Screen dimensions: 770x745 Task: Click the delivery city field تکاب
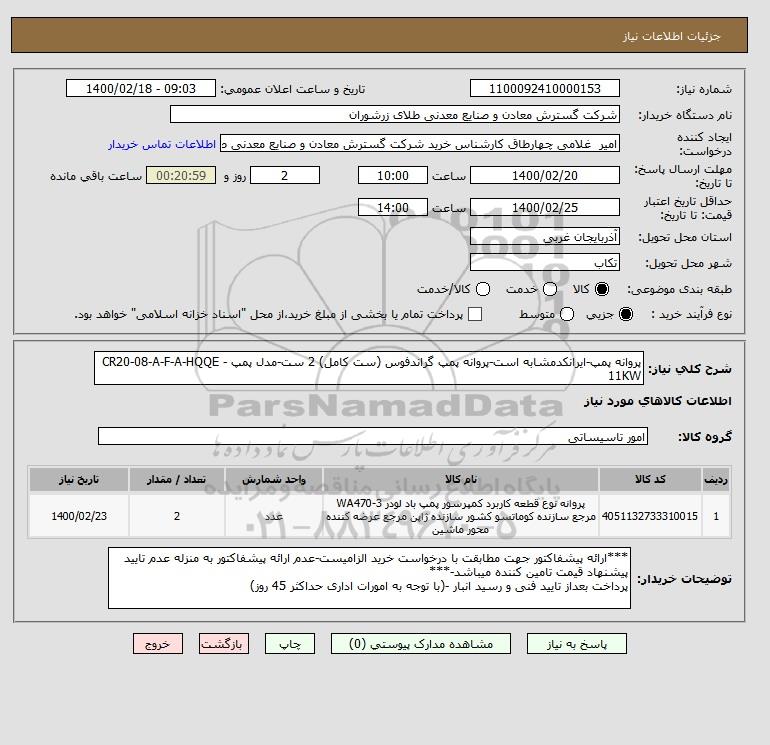click(x=545, y=263)
